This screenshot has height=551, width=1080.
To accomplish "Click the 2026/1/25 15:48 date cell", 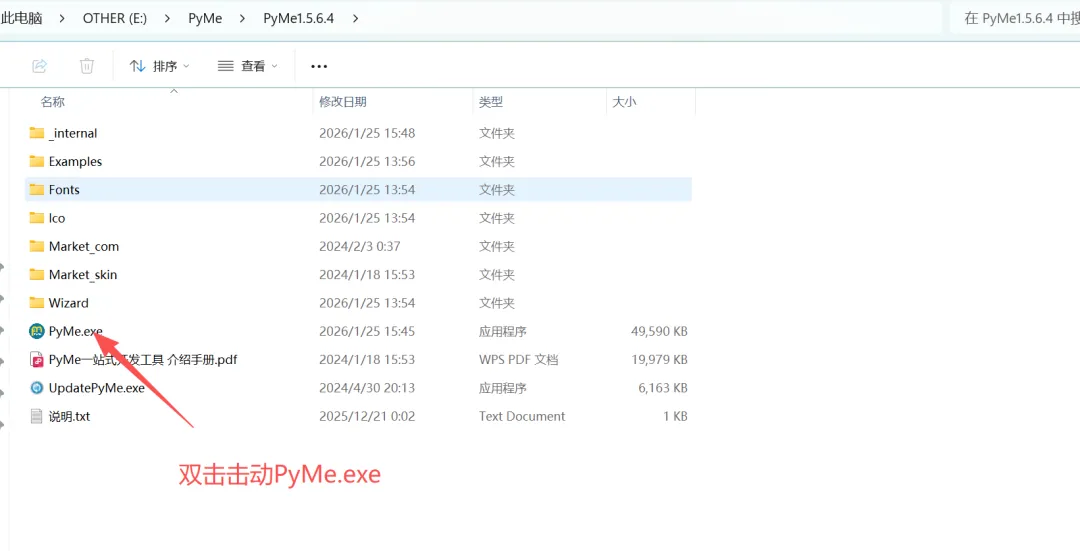I will pos(367,133).
